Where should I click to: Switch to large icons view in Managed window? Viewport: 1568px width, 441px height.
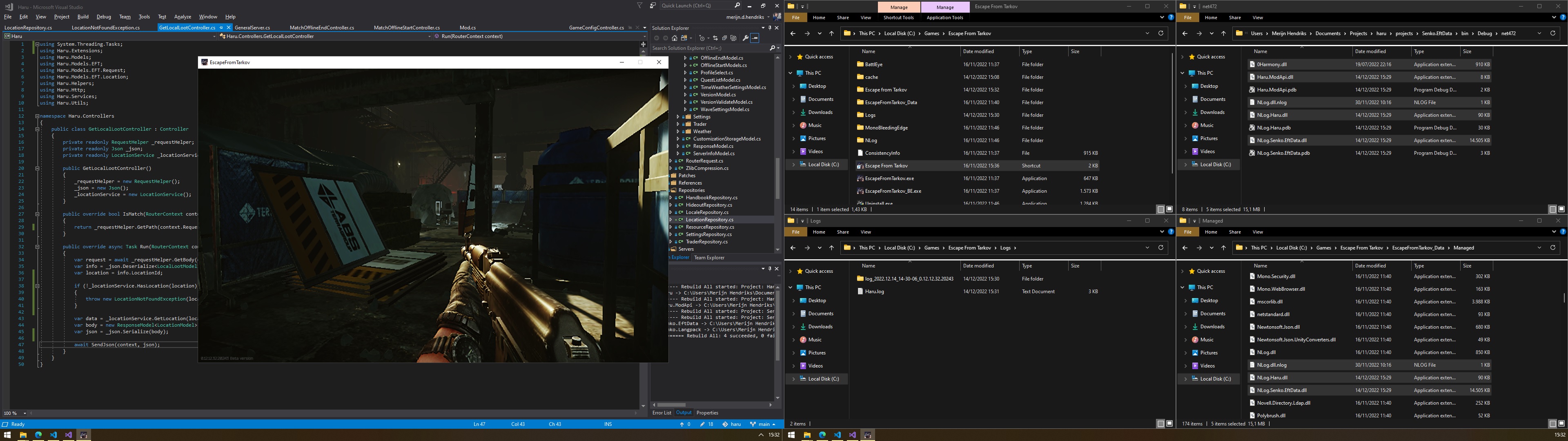(x=1561, y=424)
